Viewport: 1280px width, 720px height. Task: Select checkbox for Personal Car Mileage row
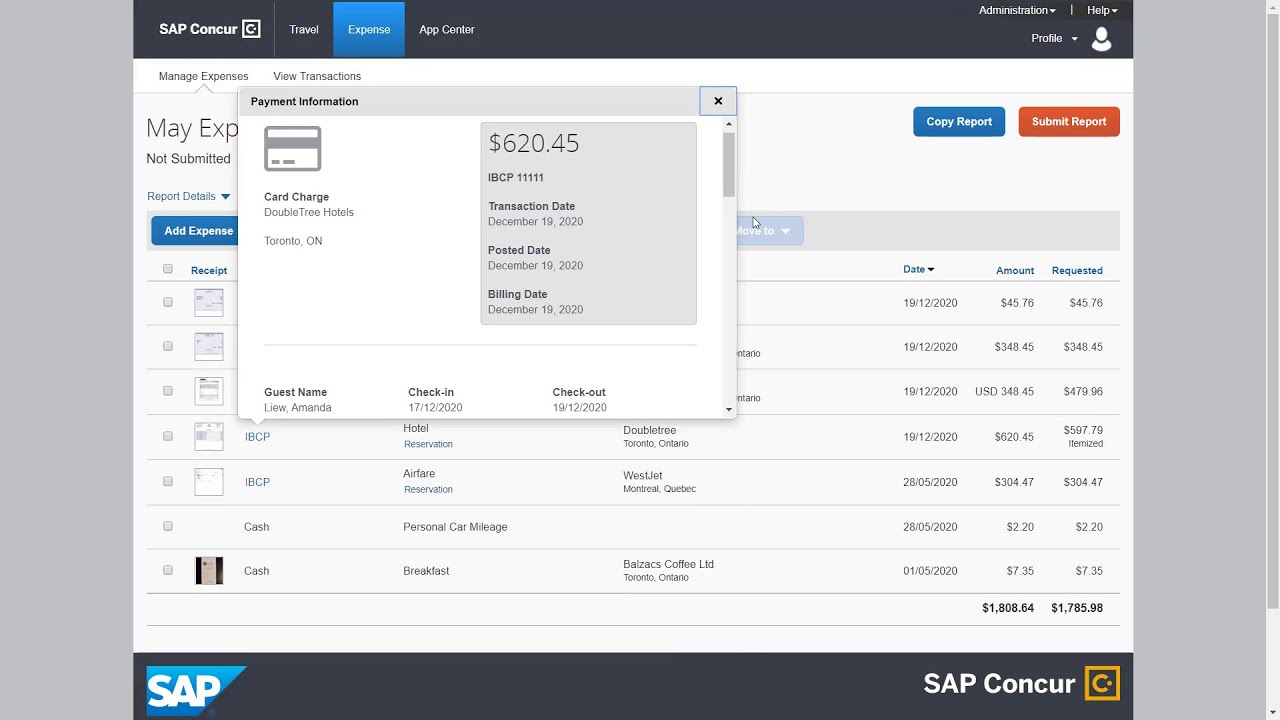pos(168,526)
